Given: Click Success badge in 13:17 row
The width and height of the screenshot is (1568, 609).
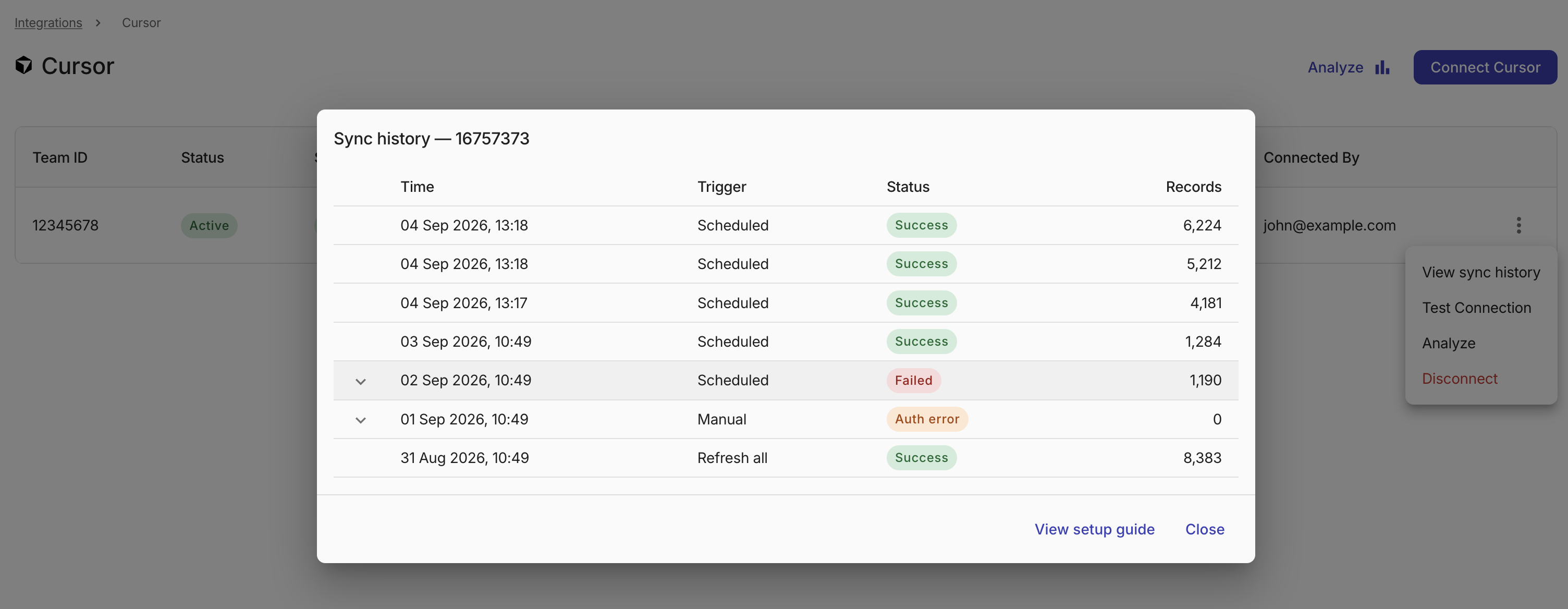Looking at the screenshot, I should (921, 302).
